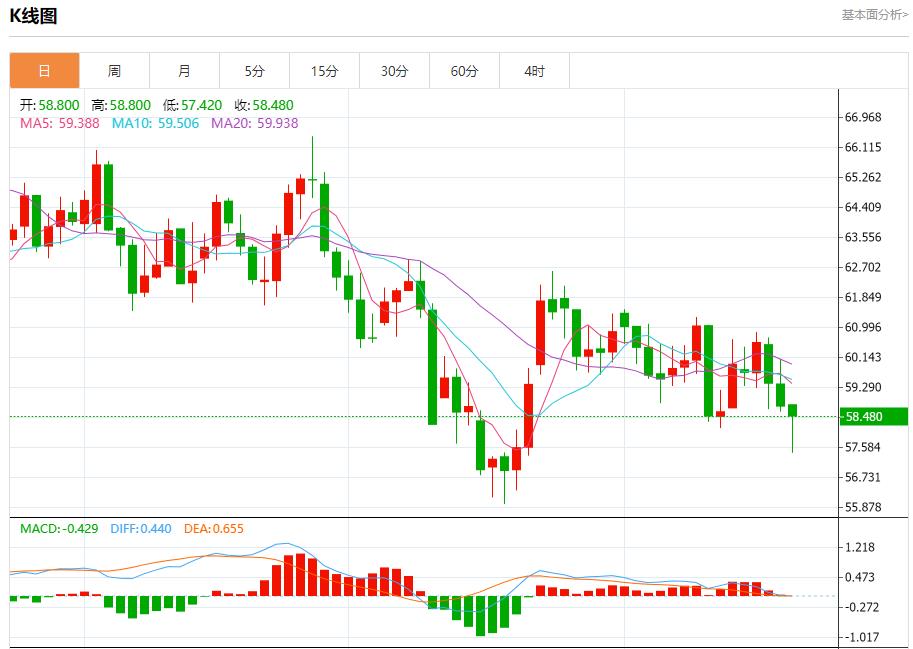
Task: Open the 月 monthly chart tab
Action: [184, 71]
